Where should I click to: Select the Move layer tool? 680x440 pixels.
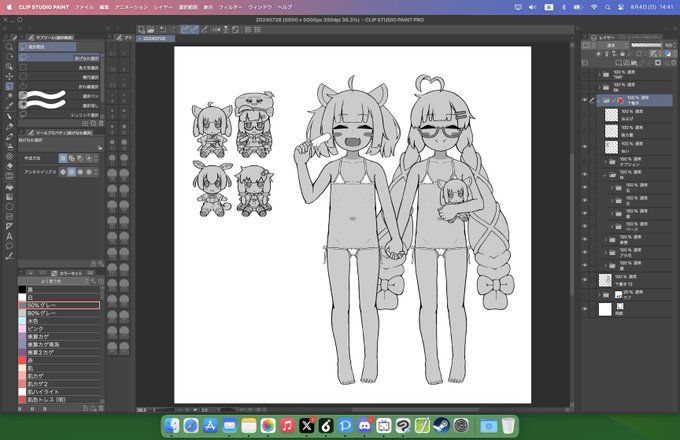point(9,76)
